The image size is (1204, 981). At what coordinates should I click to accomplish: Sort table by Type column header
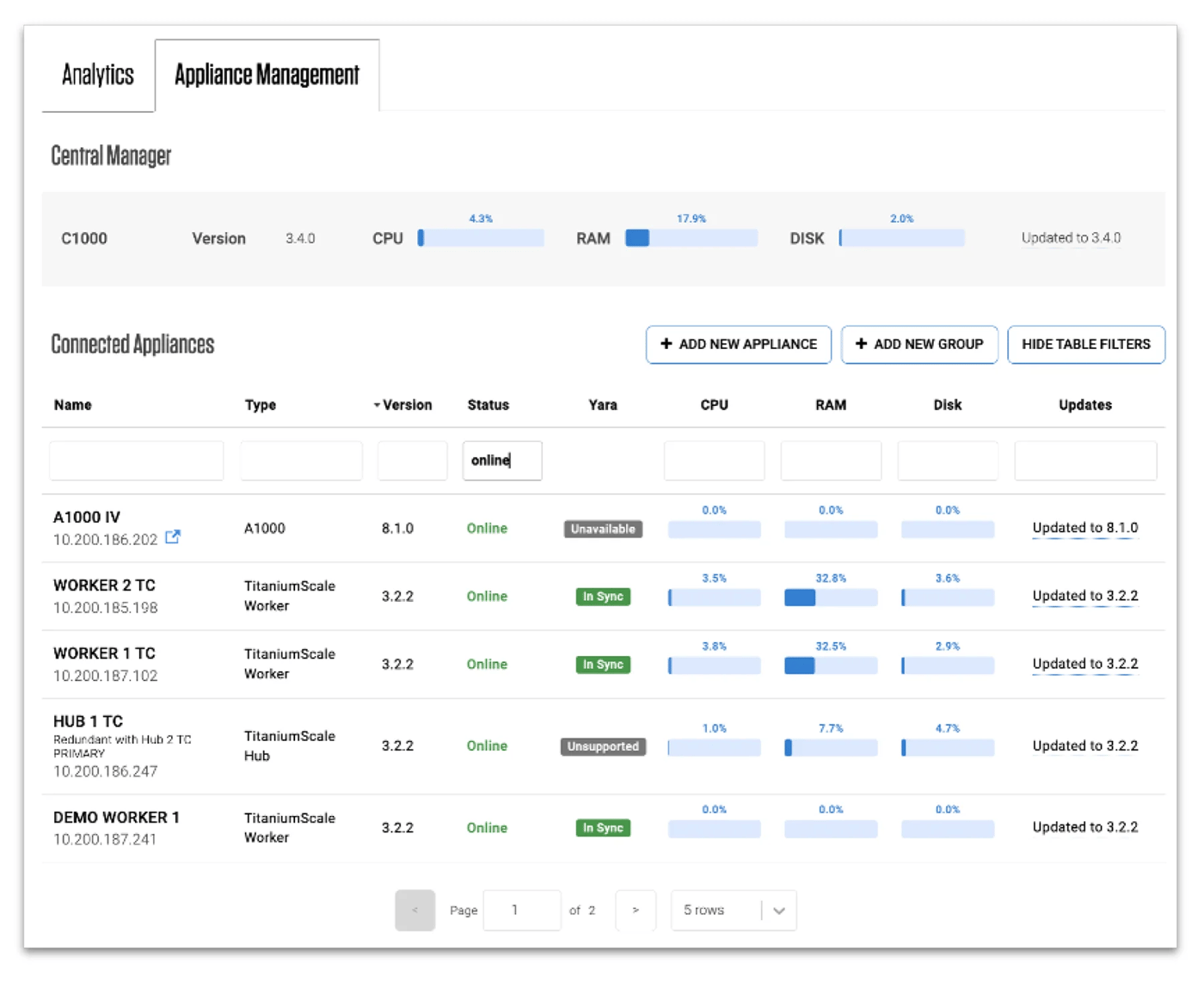[x=261, y=405]
